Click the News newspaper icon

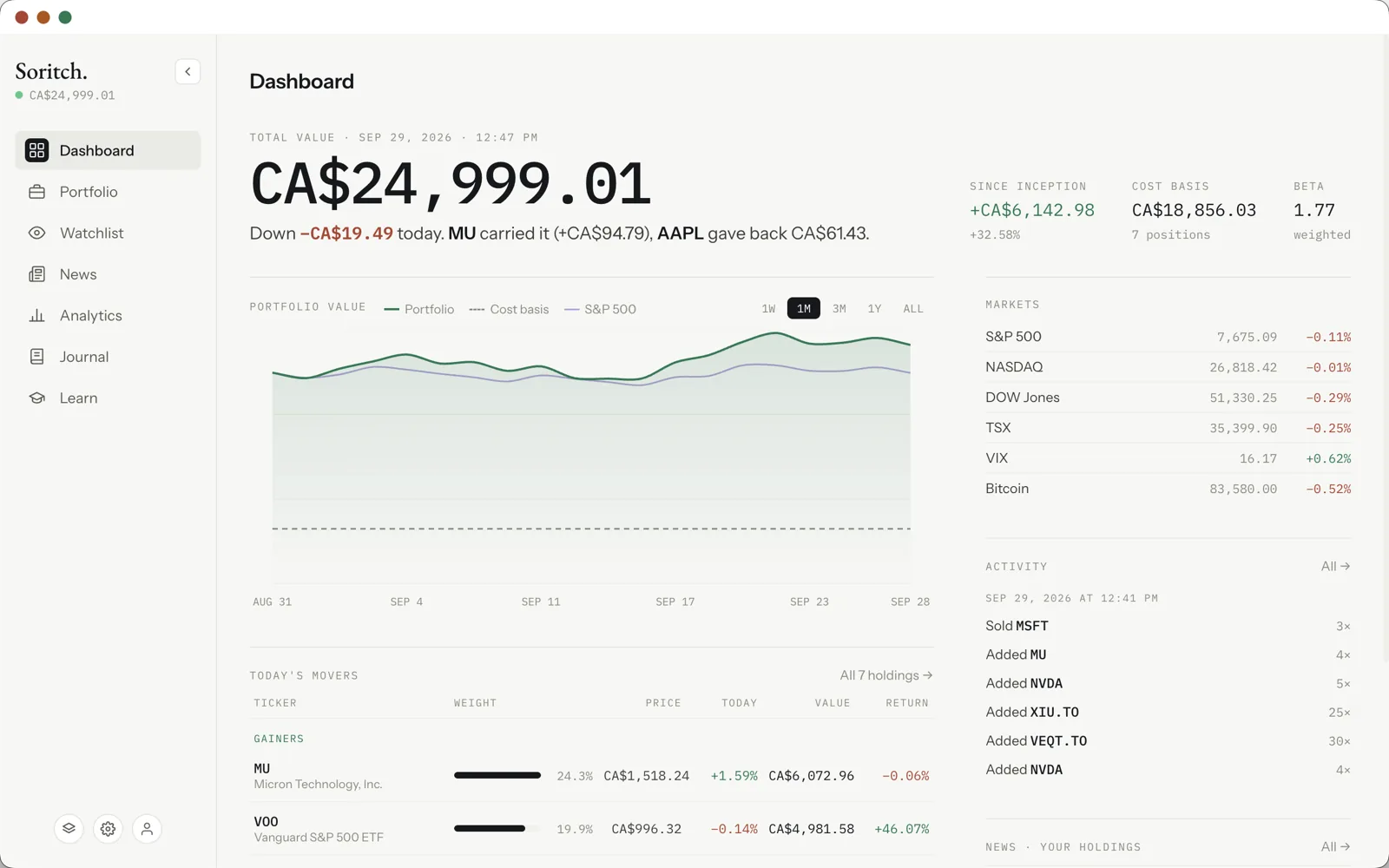[36, 274]
